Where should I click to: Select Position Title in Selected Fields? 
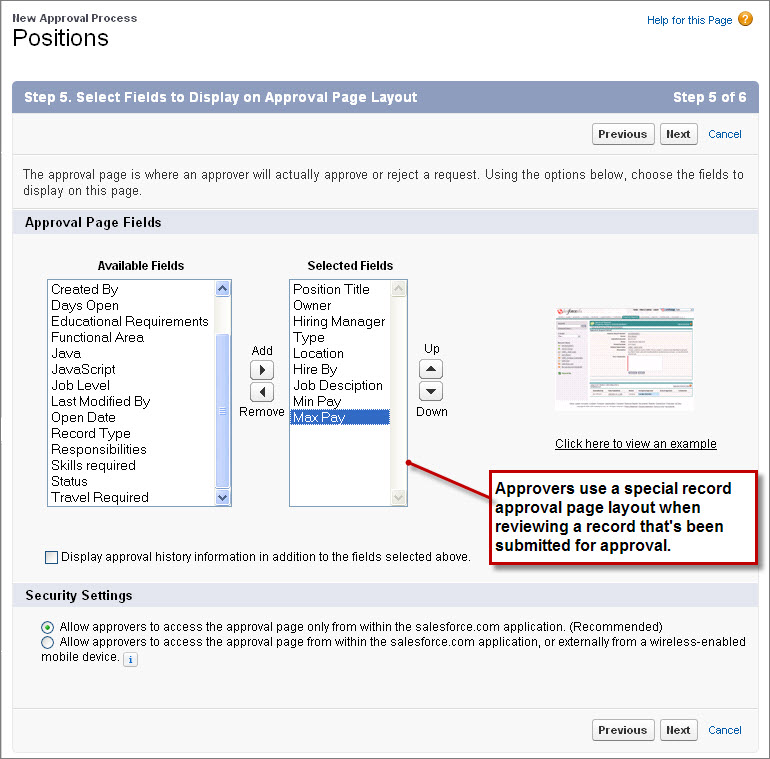[x=340, y=289]
